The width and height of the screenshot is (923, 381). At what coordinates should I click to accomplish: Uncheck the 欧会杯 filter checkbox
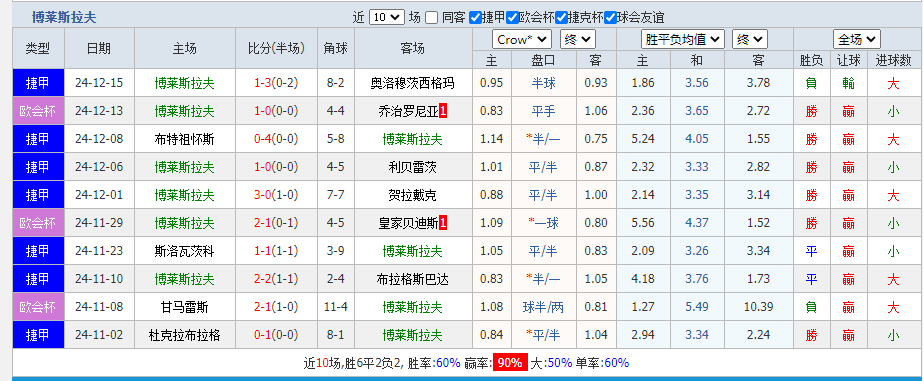click(513, 18)
